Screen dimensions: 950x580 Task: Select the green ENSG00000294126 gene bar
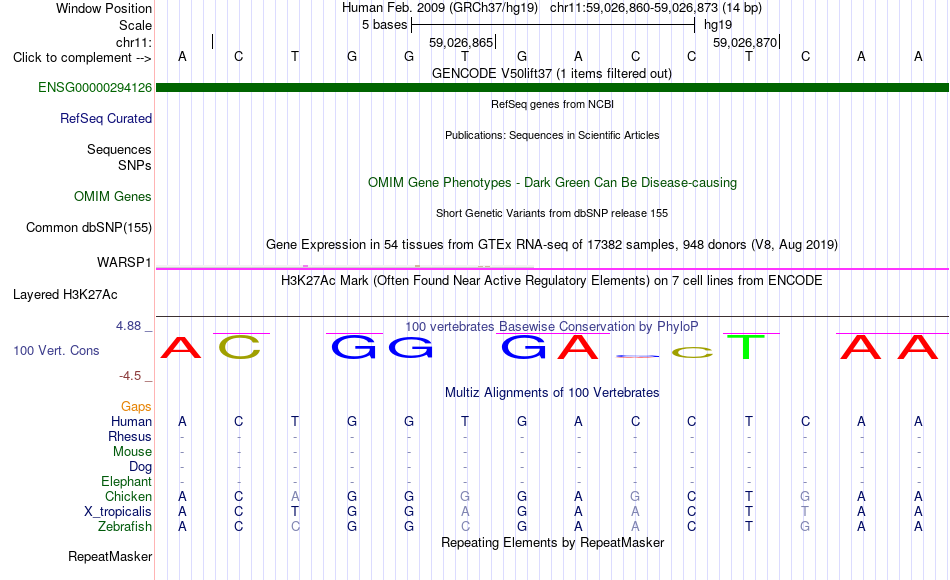552,87
